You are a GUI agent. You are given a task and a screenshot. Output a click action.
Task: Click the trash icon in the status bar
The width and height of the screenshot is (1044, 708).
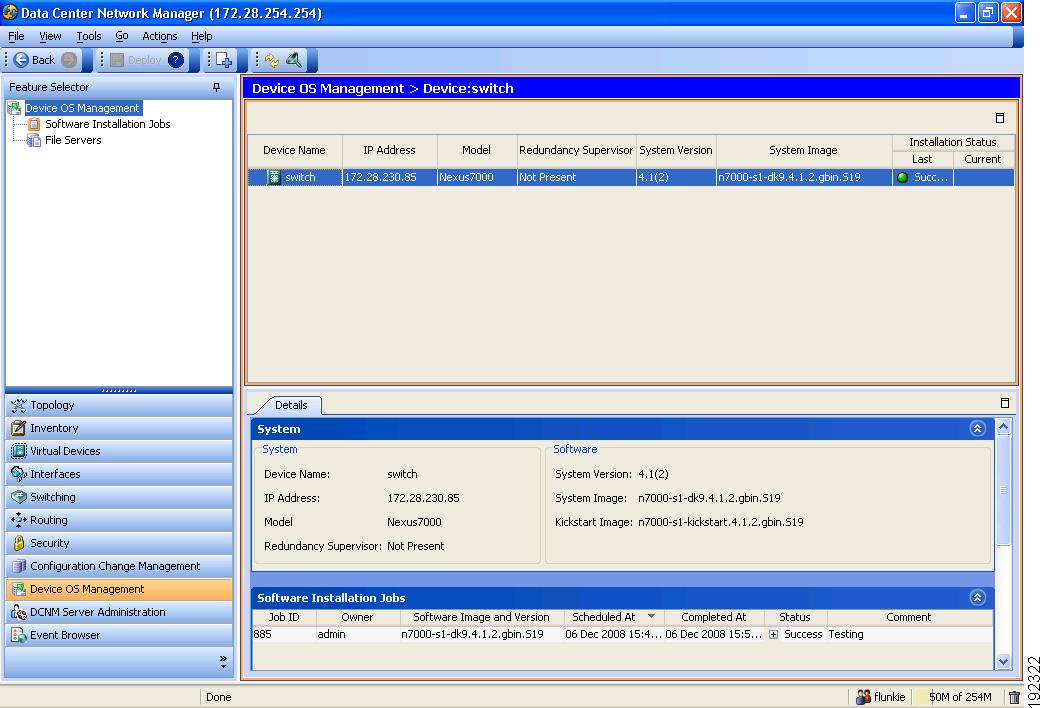coord(1015,697)
